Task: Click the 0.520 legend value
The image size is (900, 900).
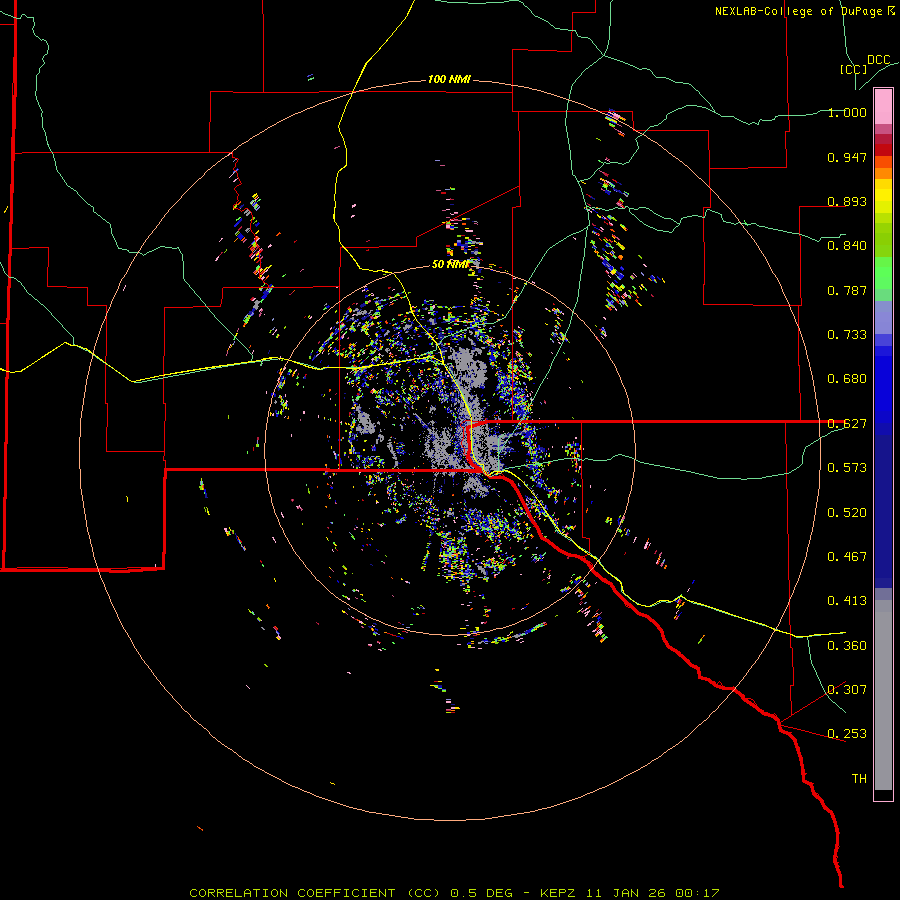Action: pyautogui.click(x=847, y=513)
